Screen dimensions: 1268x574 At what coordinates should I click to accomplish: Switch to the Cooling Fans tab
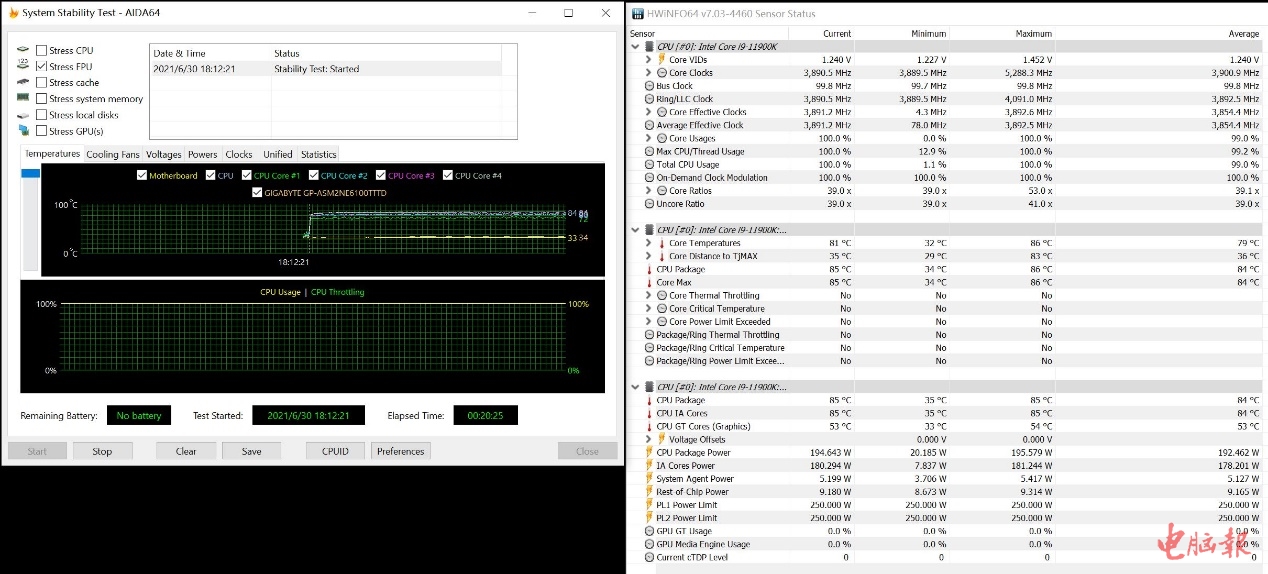[112, 154]
